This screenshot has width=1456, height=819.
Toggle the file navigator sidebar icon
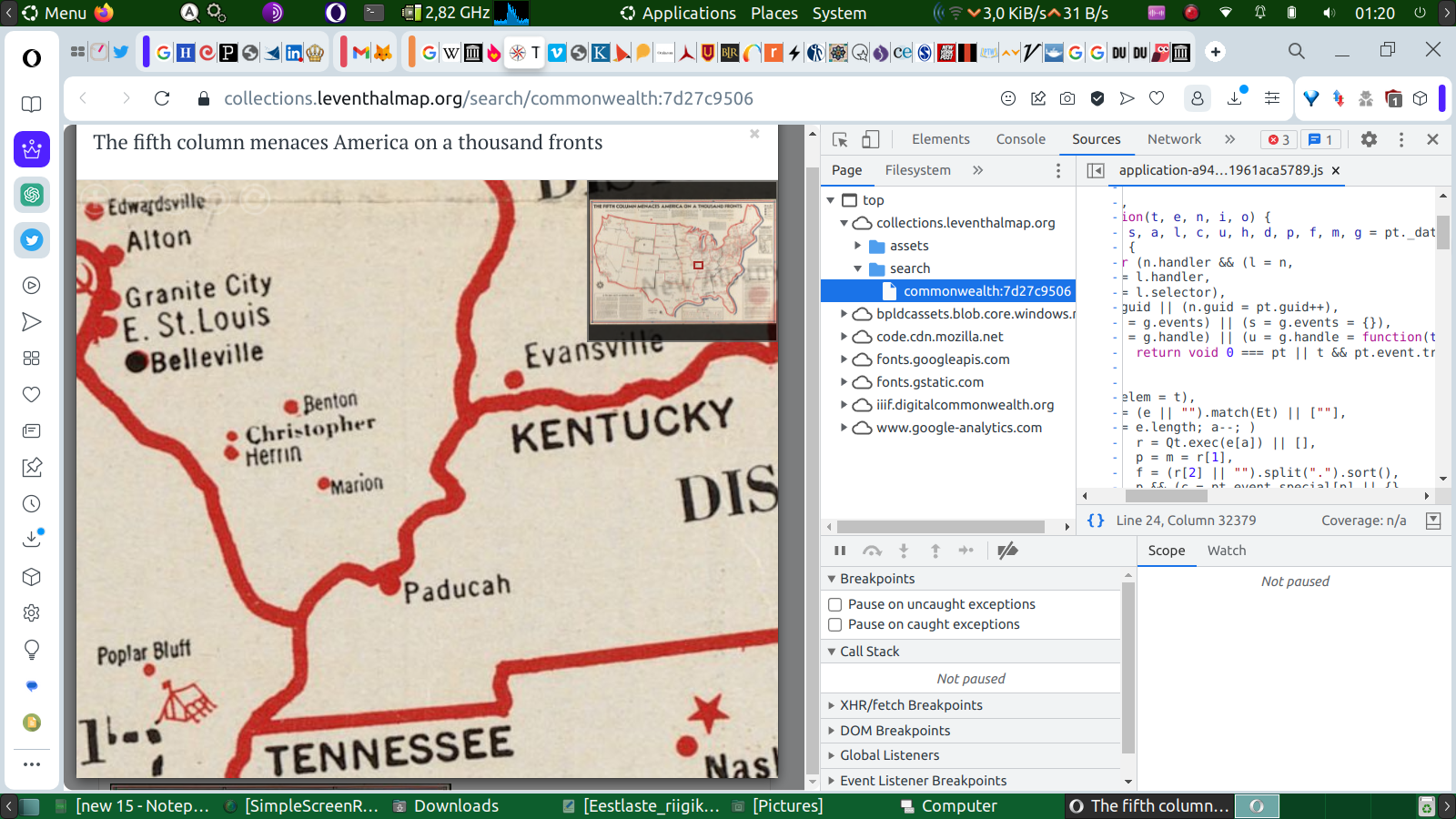click(1096, 170)
